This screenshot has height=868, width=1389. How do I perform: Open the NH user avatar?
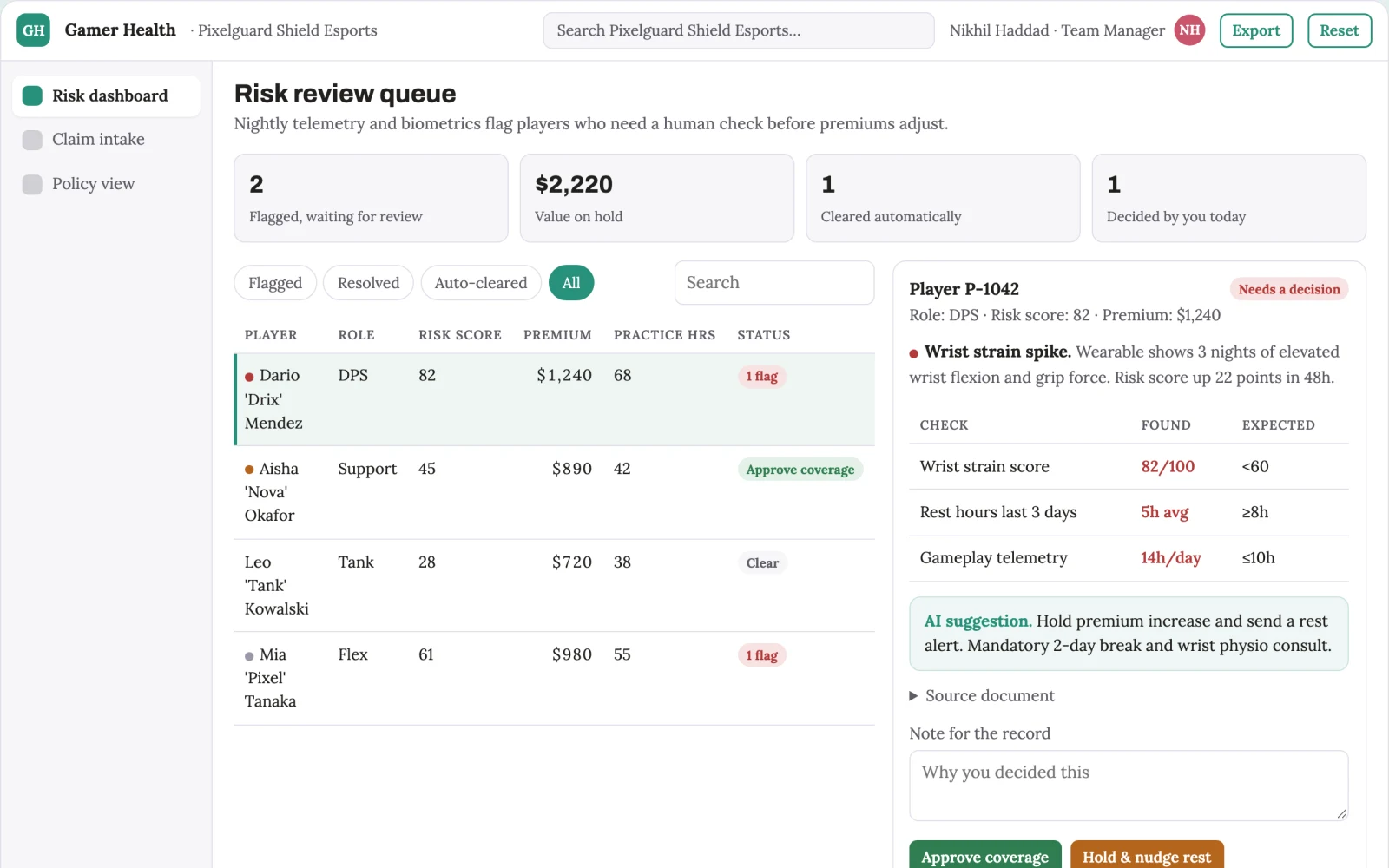pyautogui.click(x=1189, y=30)
